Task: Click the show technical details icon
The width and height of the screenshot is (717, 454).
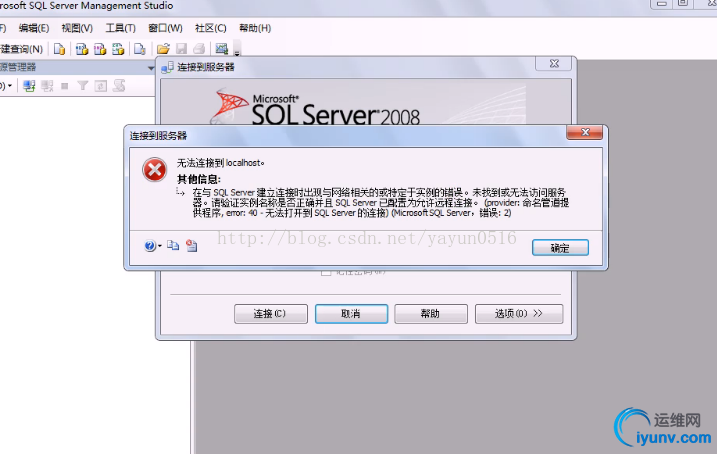Action: pyautogui.click(x=192, y=246)
